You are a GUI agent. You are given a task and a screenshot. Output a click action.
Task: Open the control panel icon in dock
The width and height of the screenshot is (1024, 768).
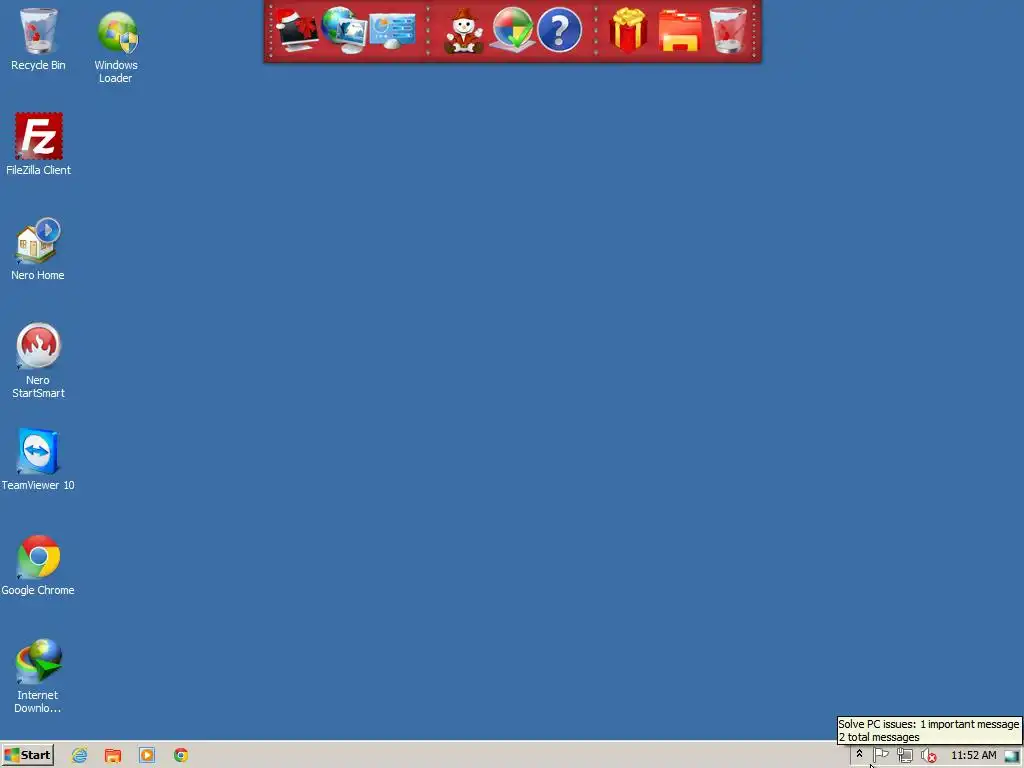click(x=392, y=31)
